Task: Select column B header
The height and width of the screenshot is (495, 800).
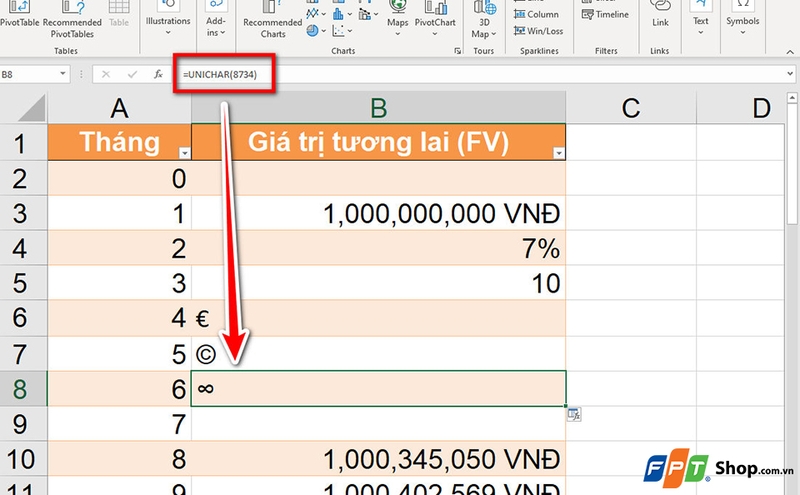Action: coord(379,108)
